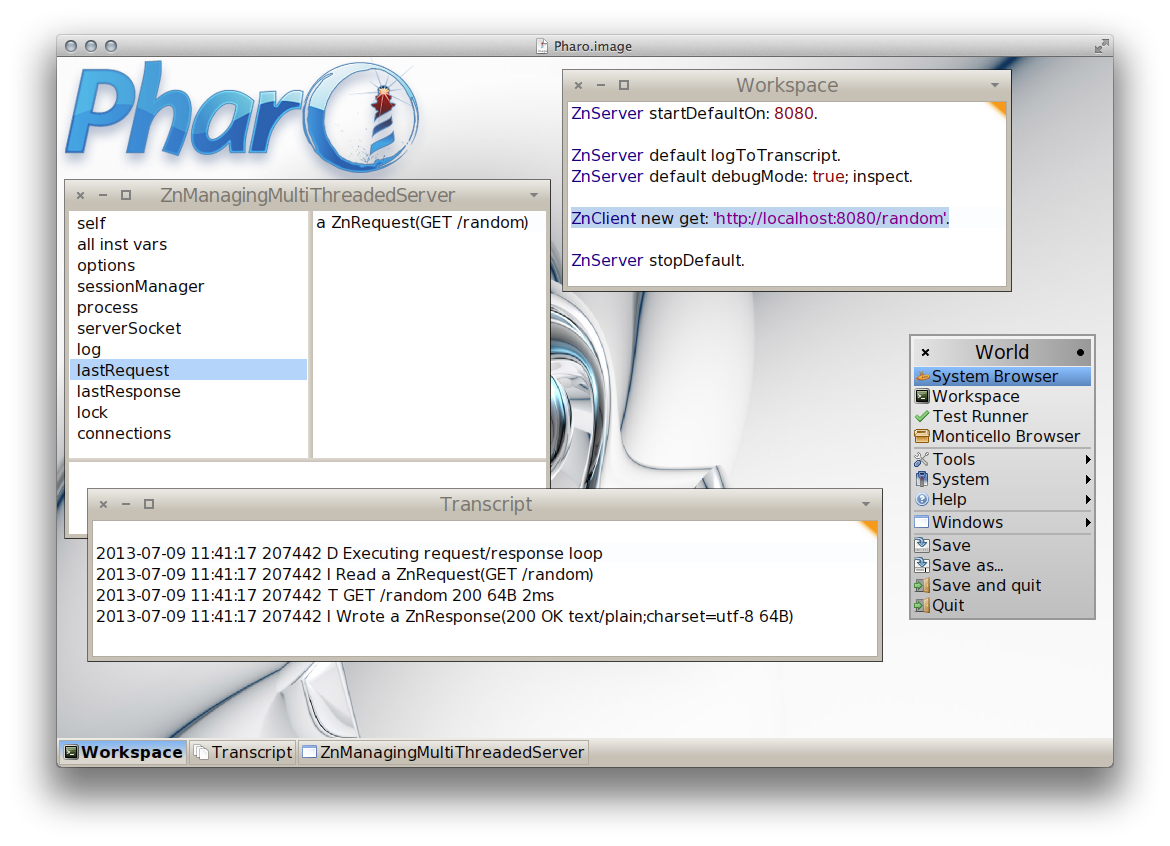Click the Help globe icon
Image resolution: width=1170 pixels, height=846 pixels.
pyautogui.click(x=922, y=500)
